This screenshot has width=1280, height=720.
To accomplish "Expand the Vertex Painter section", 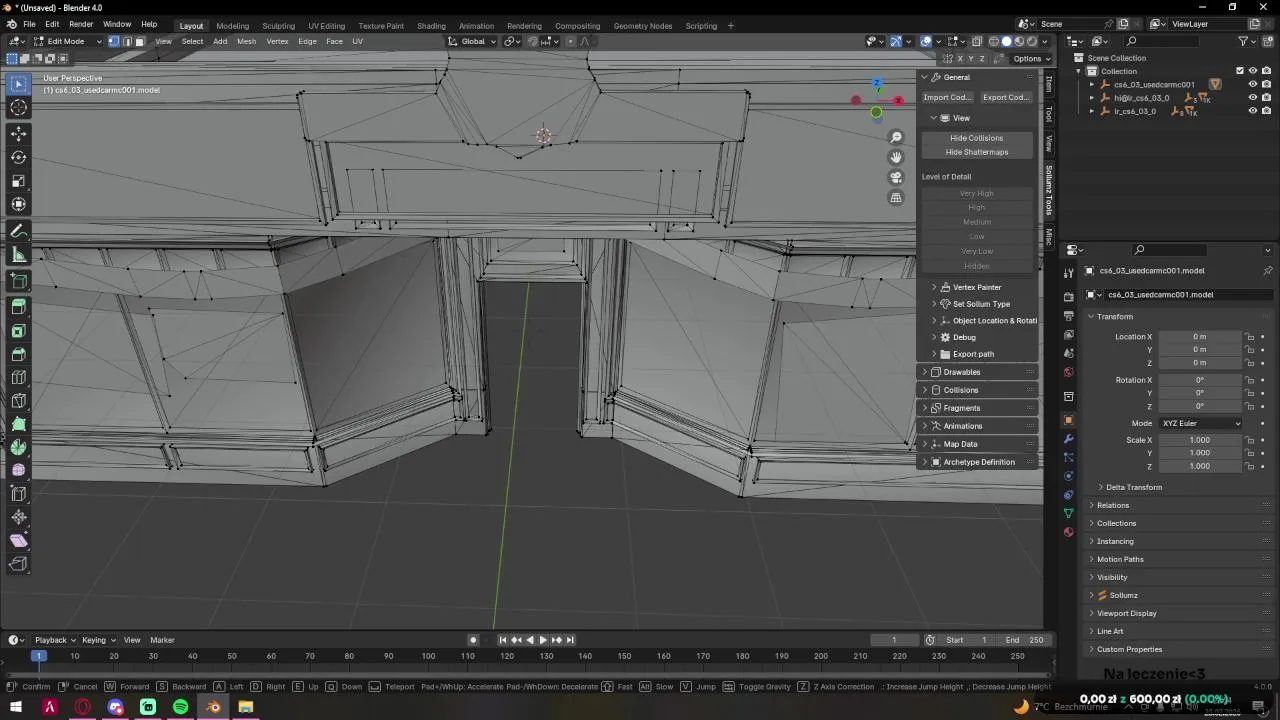I will point(977,287).
